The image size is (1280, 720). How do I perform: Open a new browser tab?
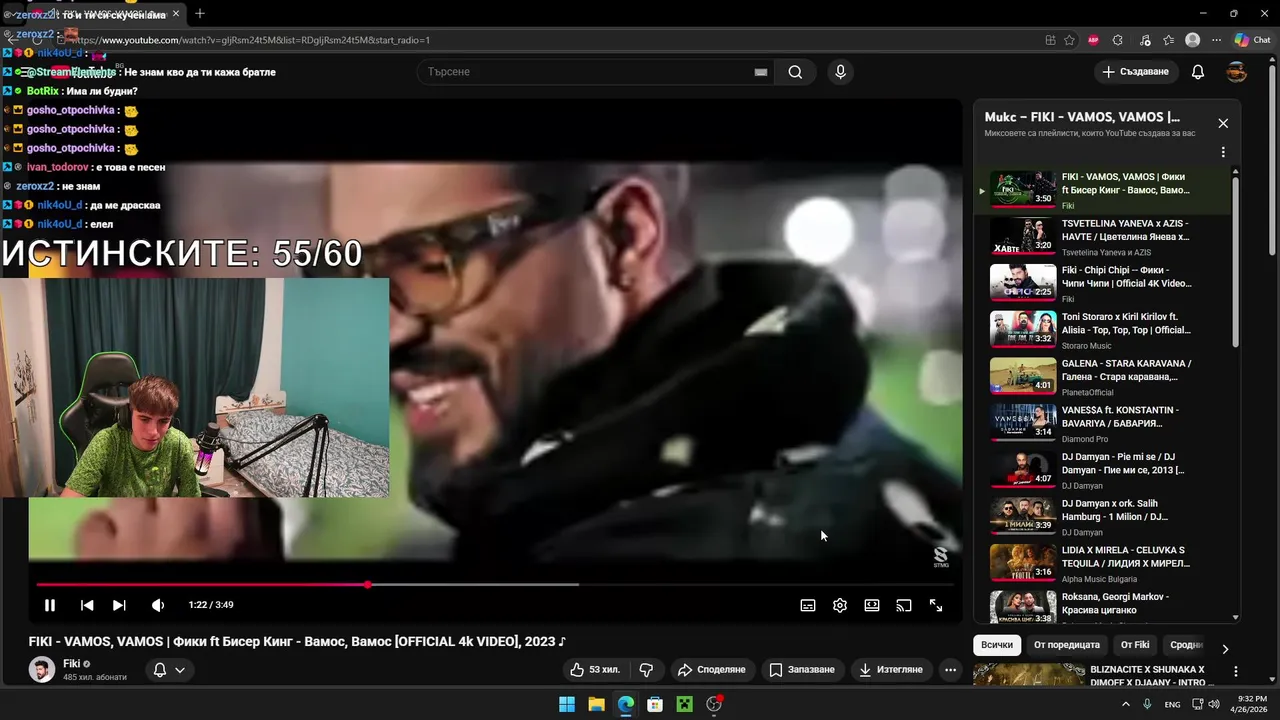click(x=200, y=13)
